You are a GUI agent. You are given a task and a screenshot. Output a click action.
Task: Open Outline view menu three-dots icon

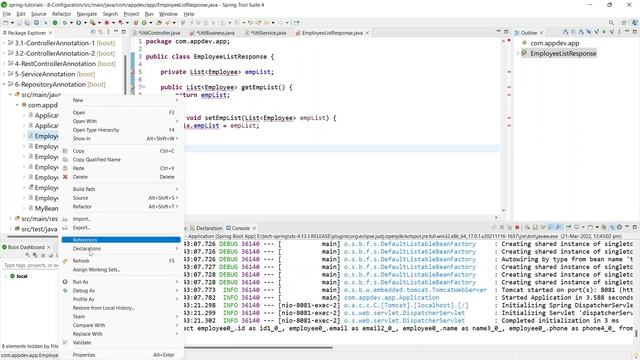point(619,32)
